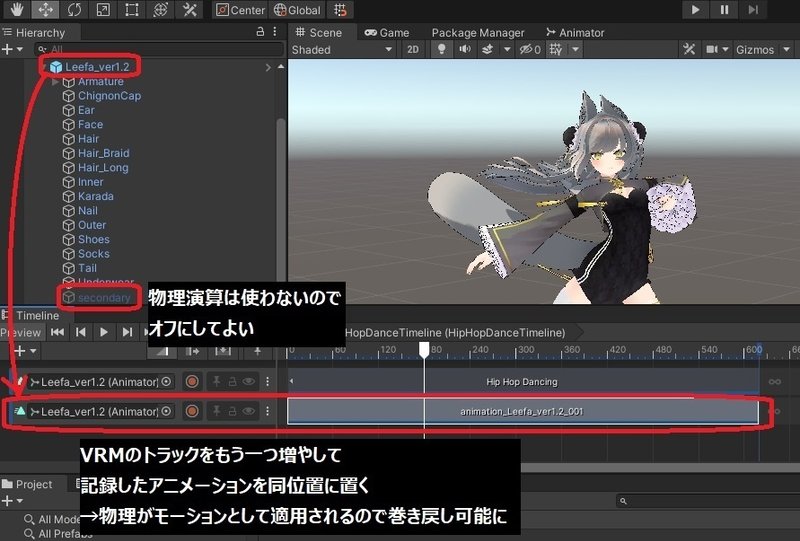Toggle scene audio
This screenshot has height=541, width=800.
point(465,50)
